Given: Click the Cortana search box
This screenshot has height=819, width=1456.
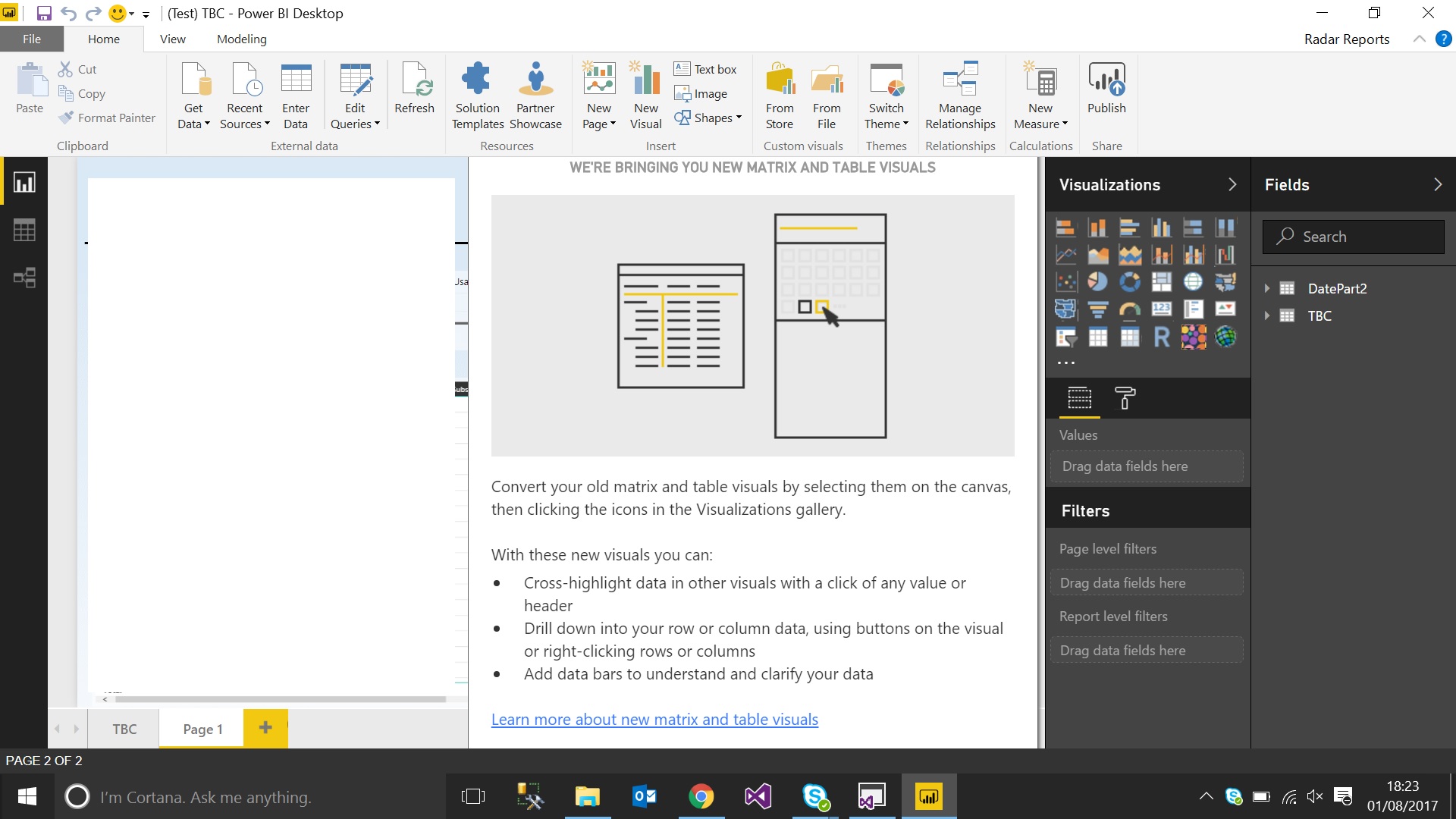Looking at the screenshot, I should coord(250,797).
